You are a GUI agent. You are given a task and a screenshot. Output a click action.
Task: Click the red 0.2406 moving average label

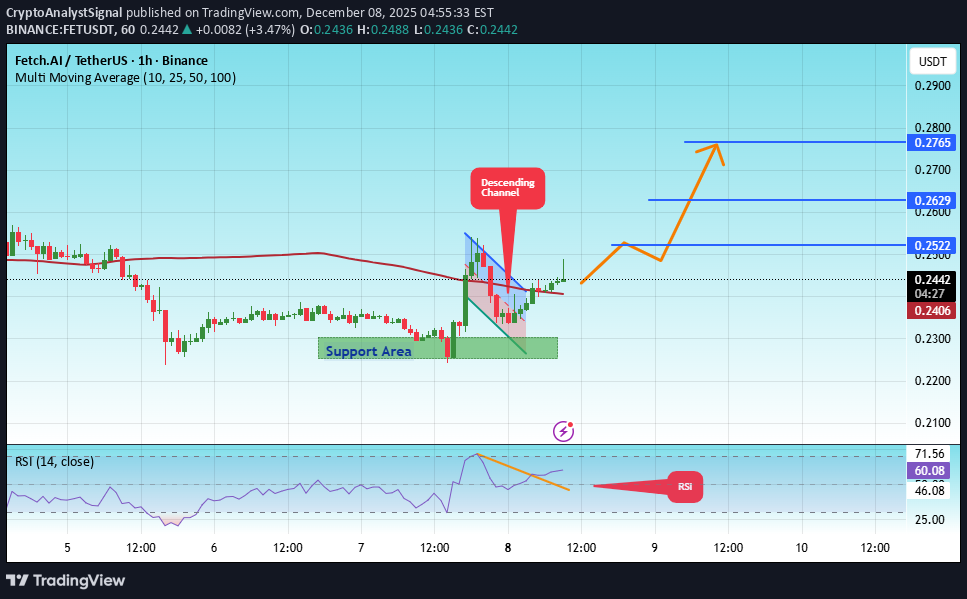[x=932, y=311]
